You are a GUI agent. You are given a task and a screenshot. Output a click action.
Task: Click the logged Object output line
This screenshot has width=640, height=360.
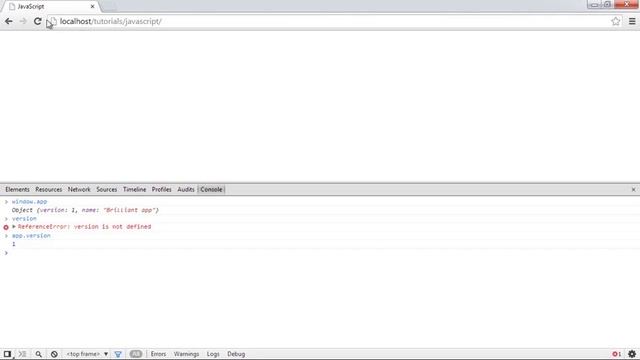pos(85,210)
